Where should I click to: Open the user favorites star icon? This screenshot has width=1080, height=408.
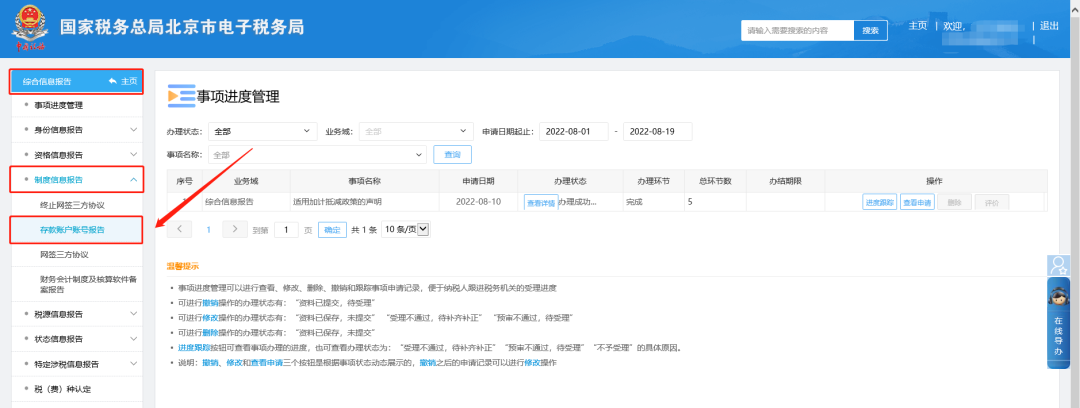point(1058,264)
